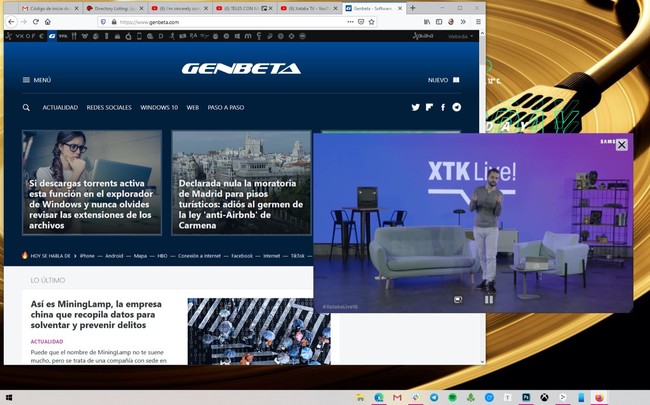Switch to the 'TELES CON' YouTube tab
650x405 pixels.
pos(244,8)
